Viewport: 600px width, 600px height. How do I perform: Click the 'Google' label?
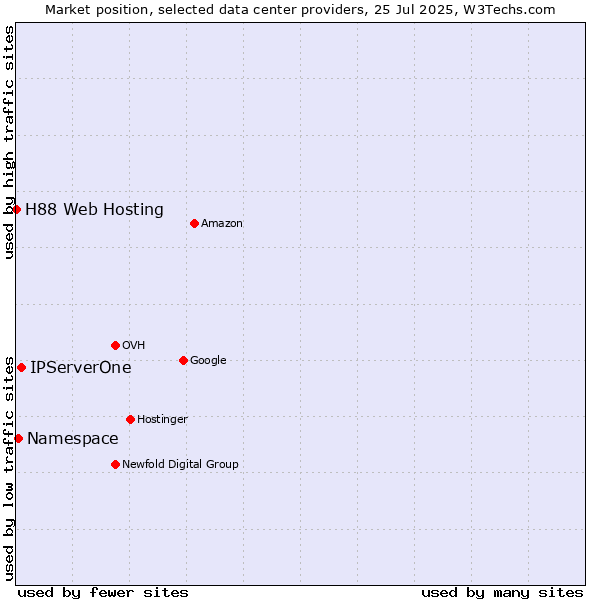tap(208, 360)
